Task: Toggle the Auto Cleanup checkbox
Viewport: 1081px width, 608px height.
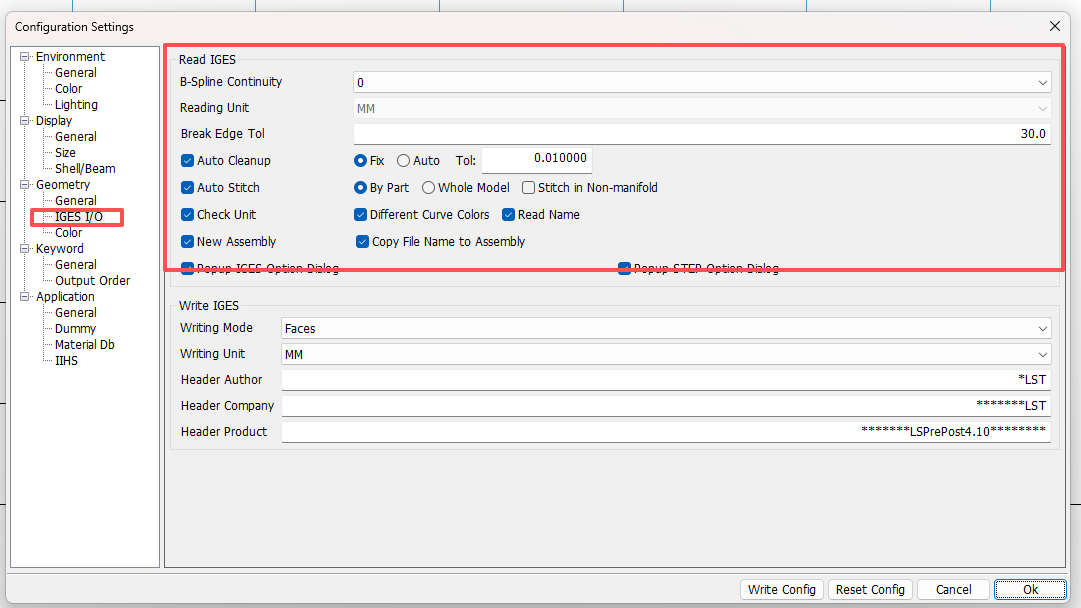Action: click(188, 161)
